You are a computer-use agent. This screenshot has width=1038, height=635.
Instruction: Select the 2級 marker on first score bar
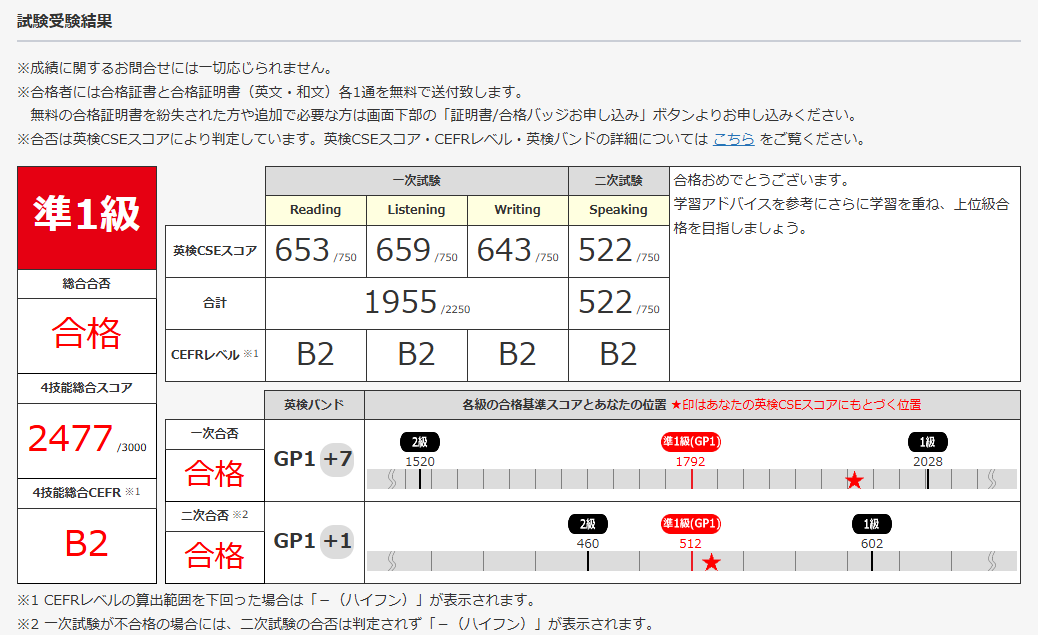tap(420, 441)
